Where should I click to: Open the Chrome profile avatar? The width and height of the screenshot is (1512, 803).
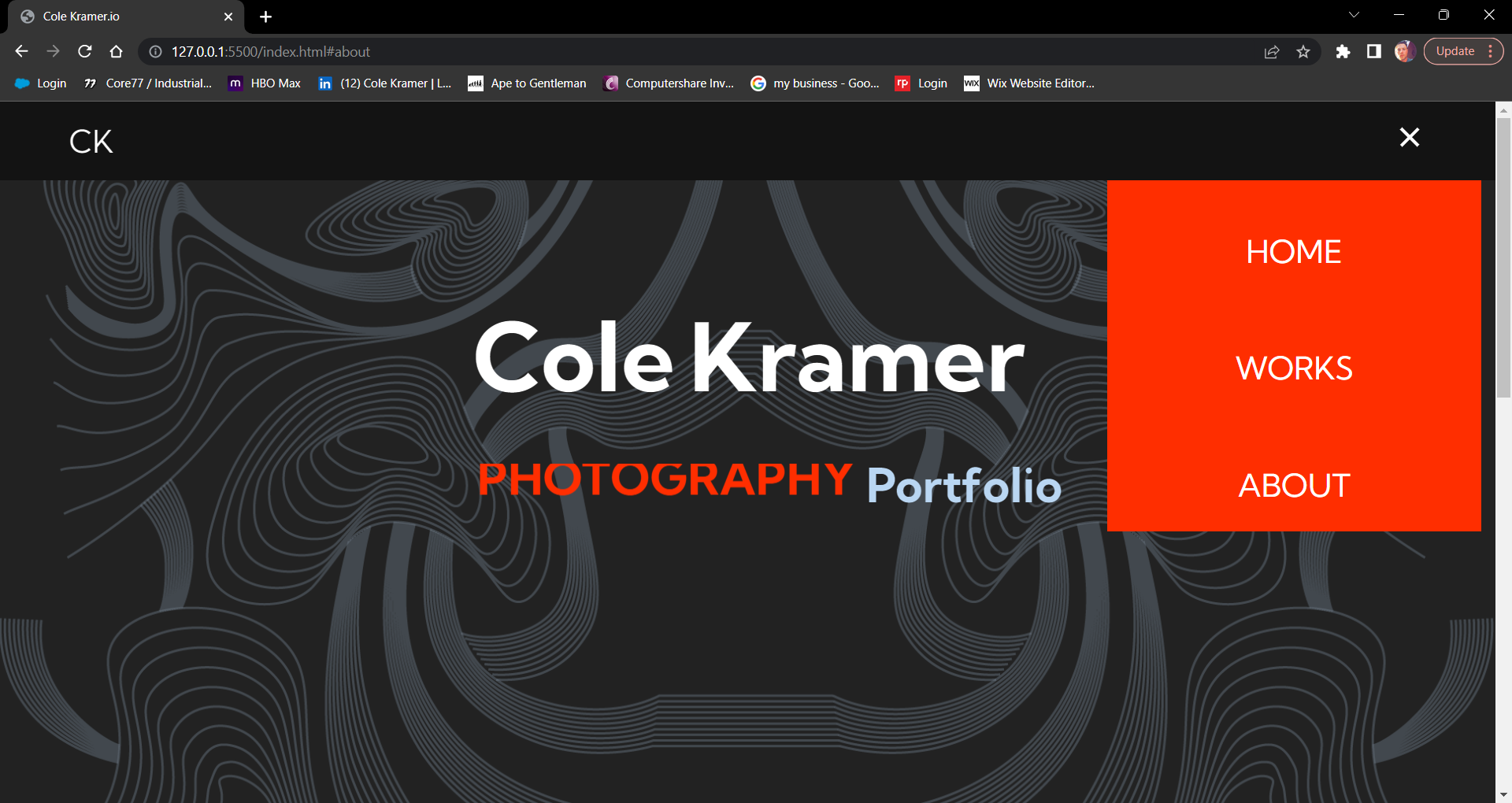1405,51
